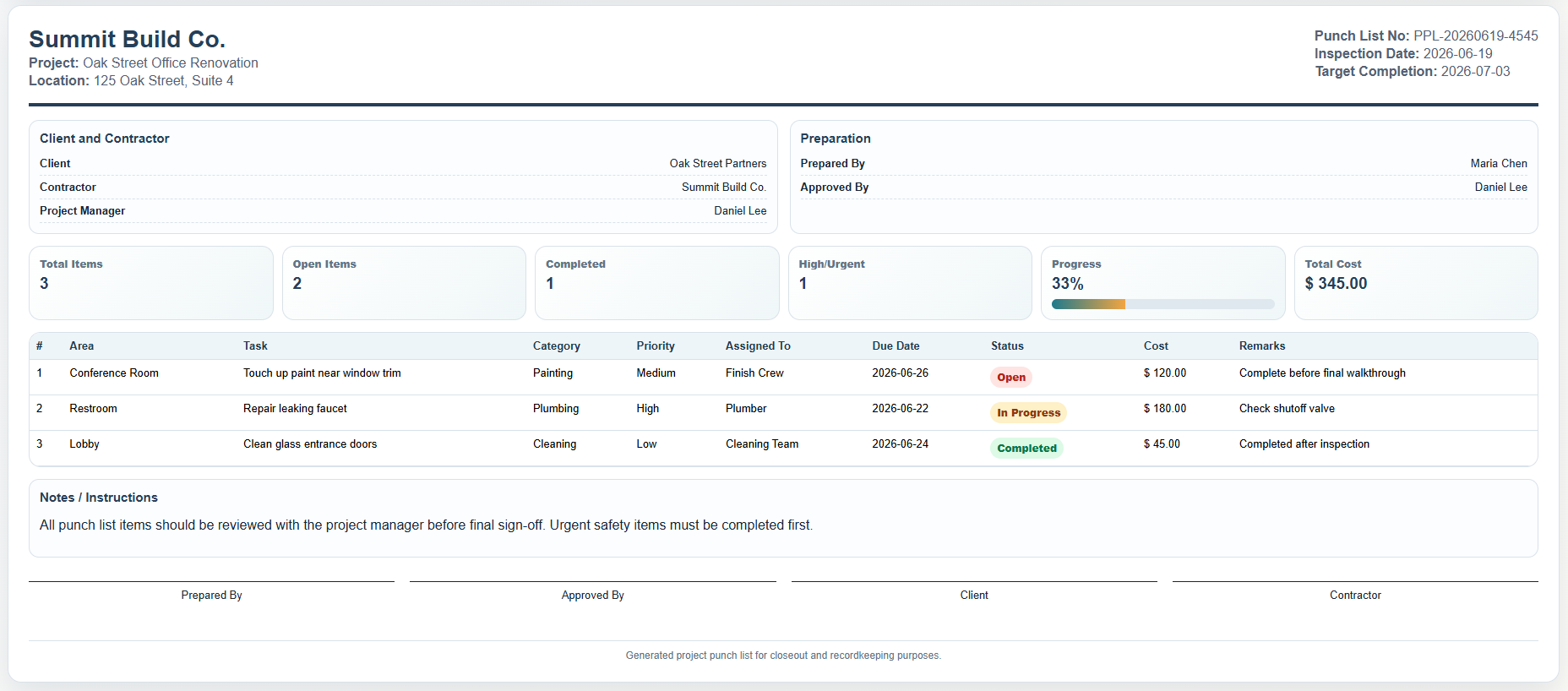
Task: Click the Summit Build Co. heading
Action: click(127, 39)
